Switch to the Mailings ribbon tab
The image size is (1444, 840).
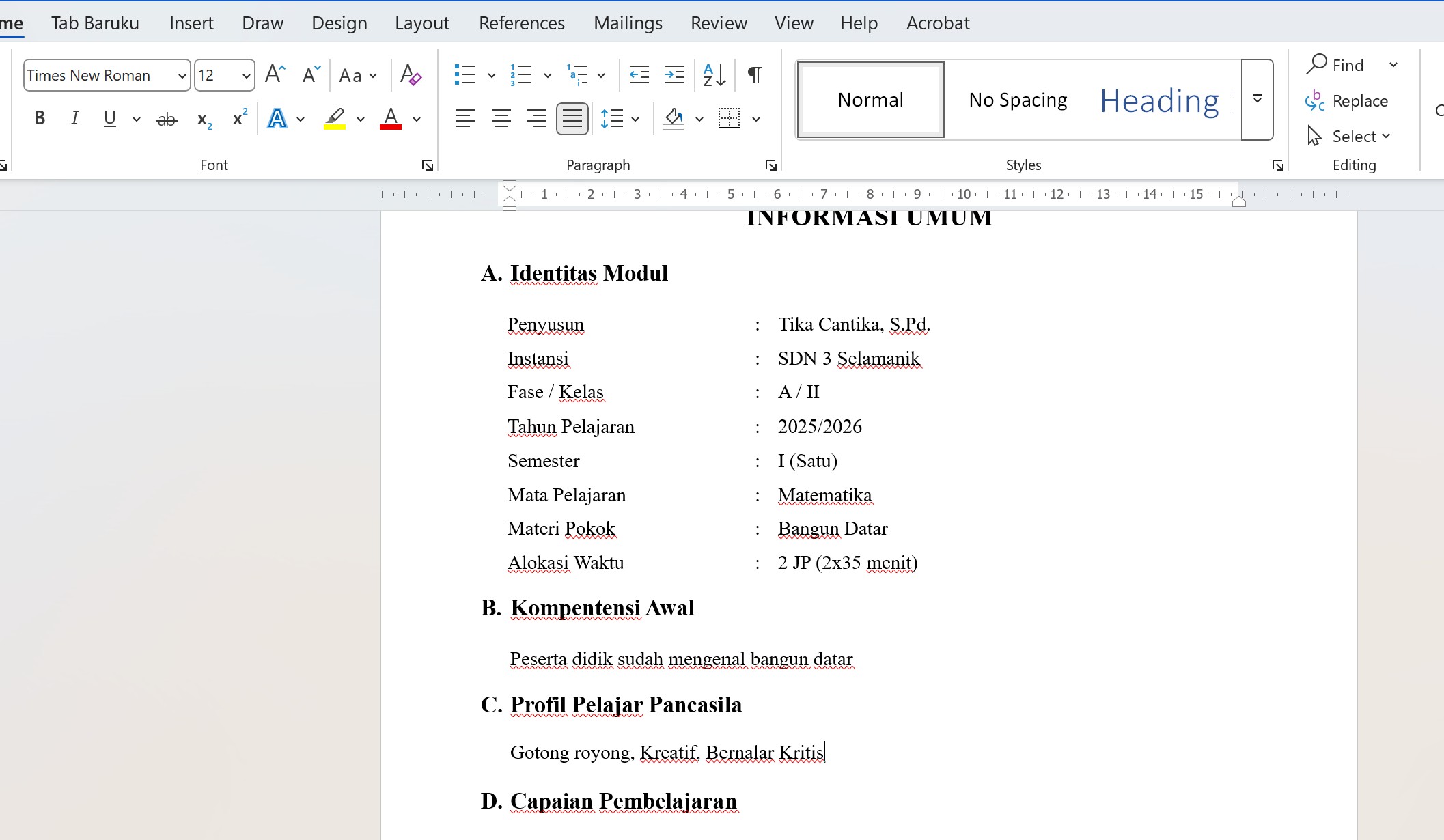coord(627,22)
